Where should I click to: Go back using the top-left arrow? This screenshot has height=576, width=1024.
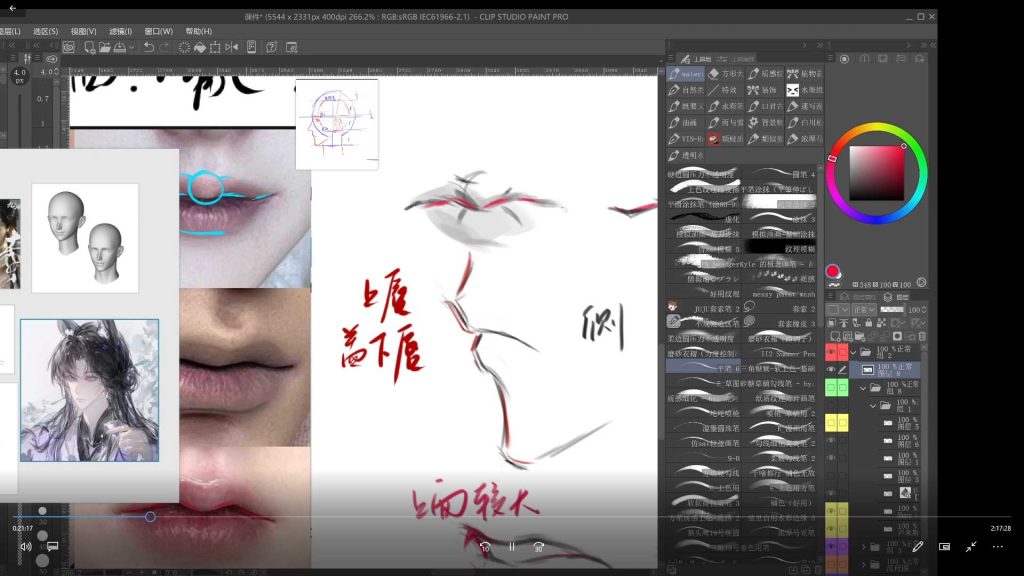tap(12, 8)
